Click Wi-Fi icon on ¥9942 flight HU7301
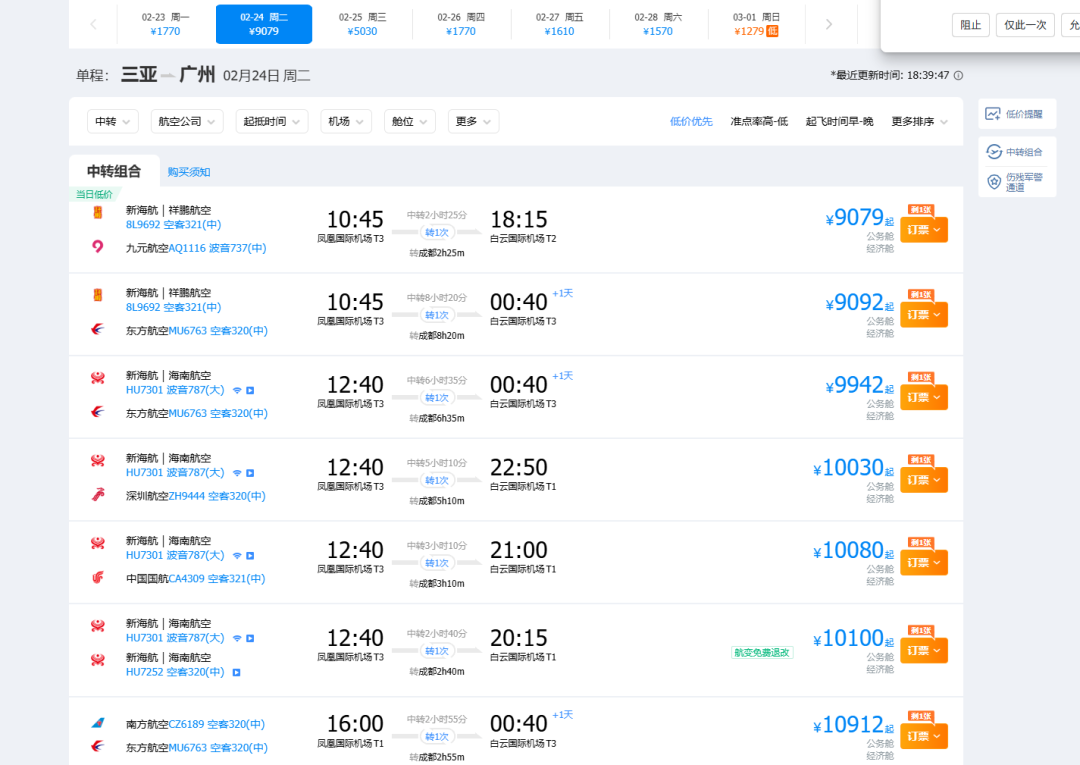The height and width of the screenshot is (765, 1080). click(237, 390)
